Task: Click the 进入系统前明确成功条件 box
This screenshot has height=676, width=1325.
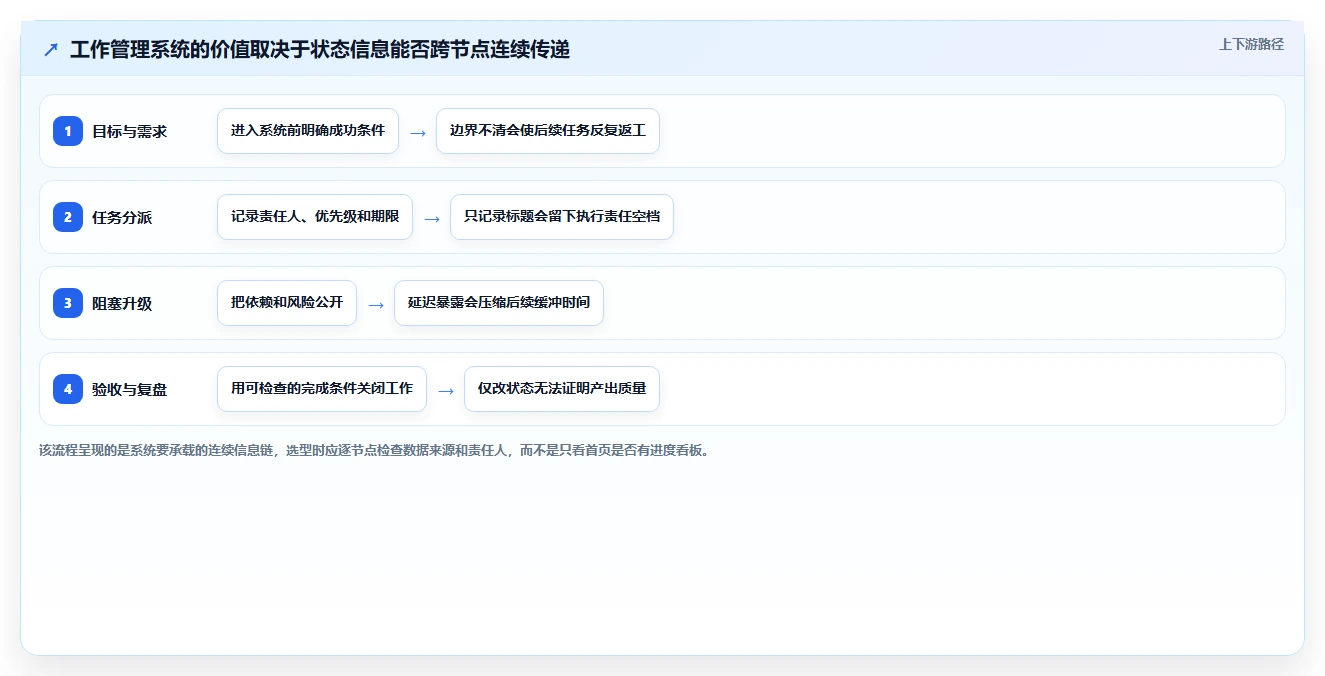Action: (x=308, y=131)
